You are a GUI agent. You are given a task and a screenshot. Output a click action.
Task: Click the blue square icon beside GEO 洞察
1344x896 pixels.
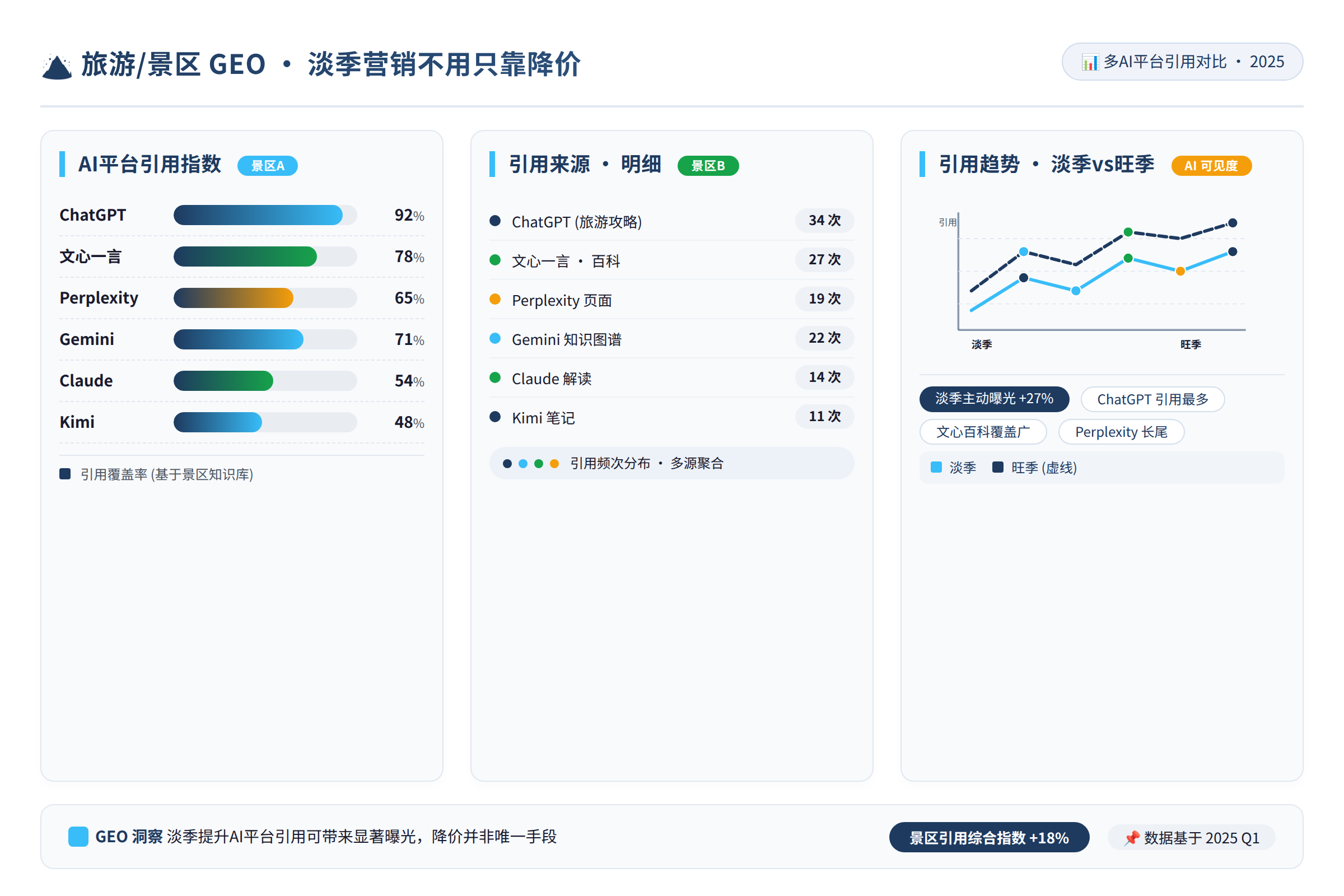click(78, 837)
